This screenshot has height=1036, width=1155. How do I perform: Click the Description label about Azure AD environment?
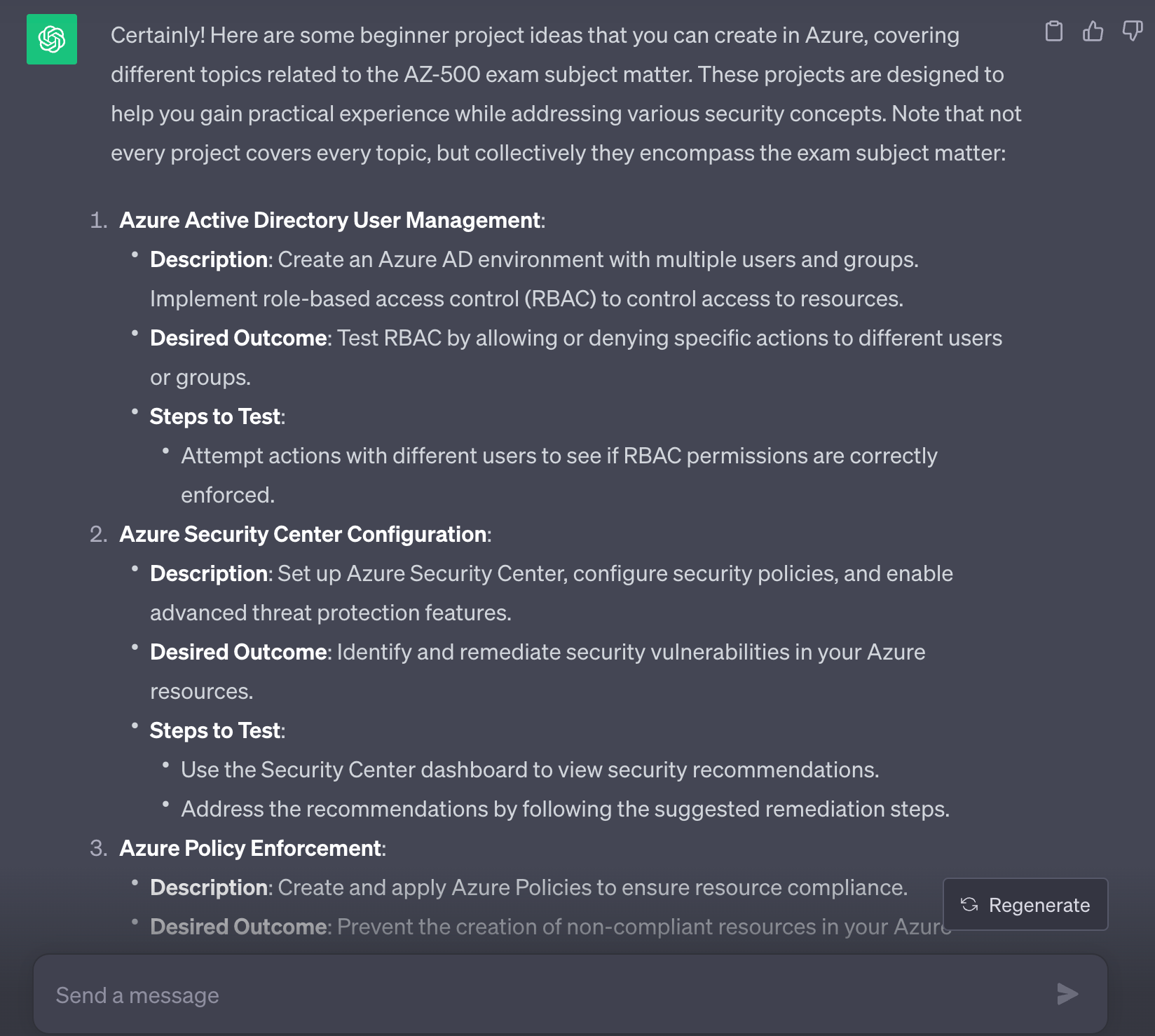coord(209,259)
